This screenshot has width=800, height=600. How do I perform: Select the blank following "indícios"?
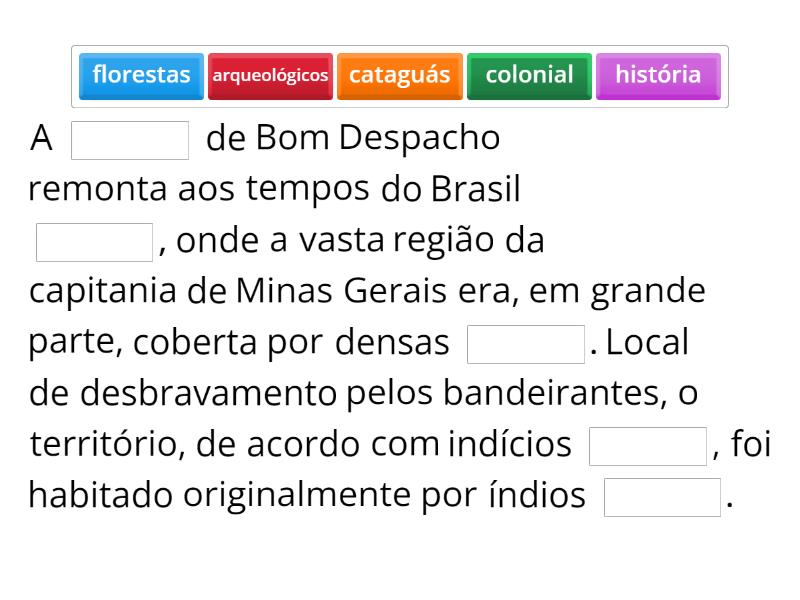[648, 446]
